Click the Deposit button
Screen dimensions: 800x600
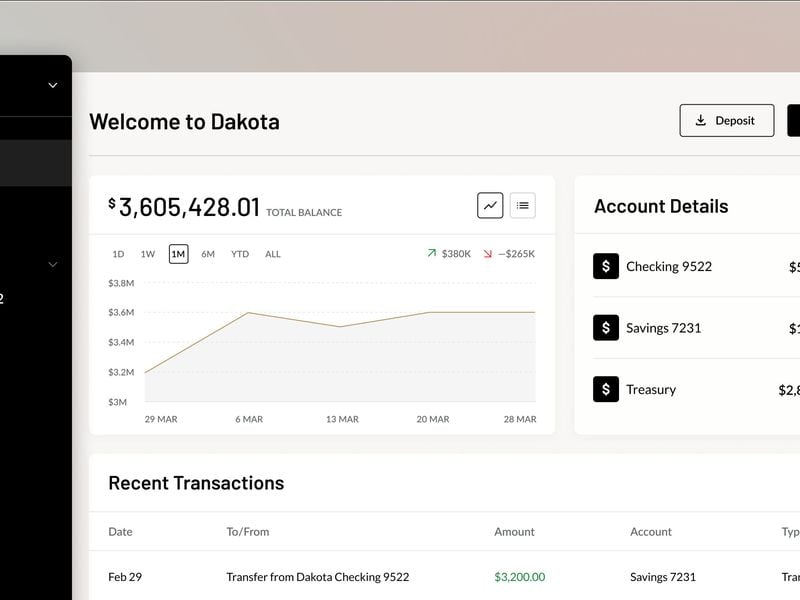click(727, 120)
